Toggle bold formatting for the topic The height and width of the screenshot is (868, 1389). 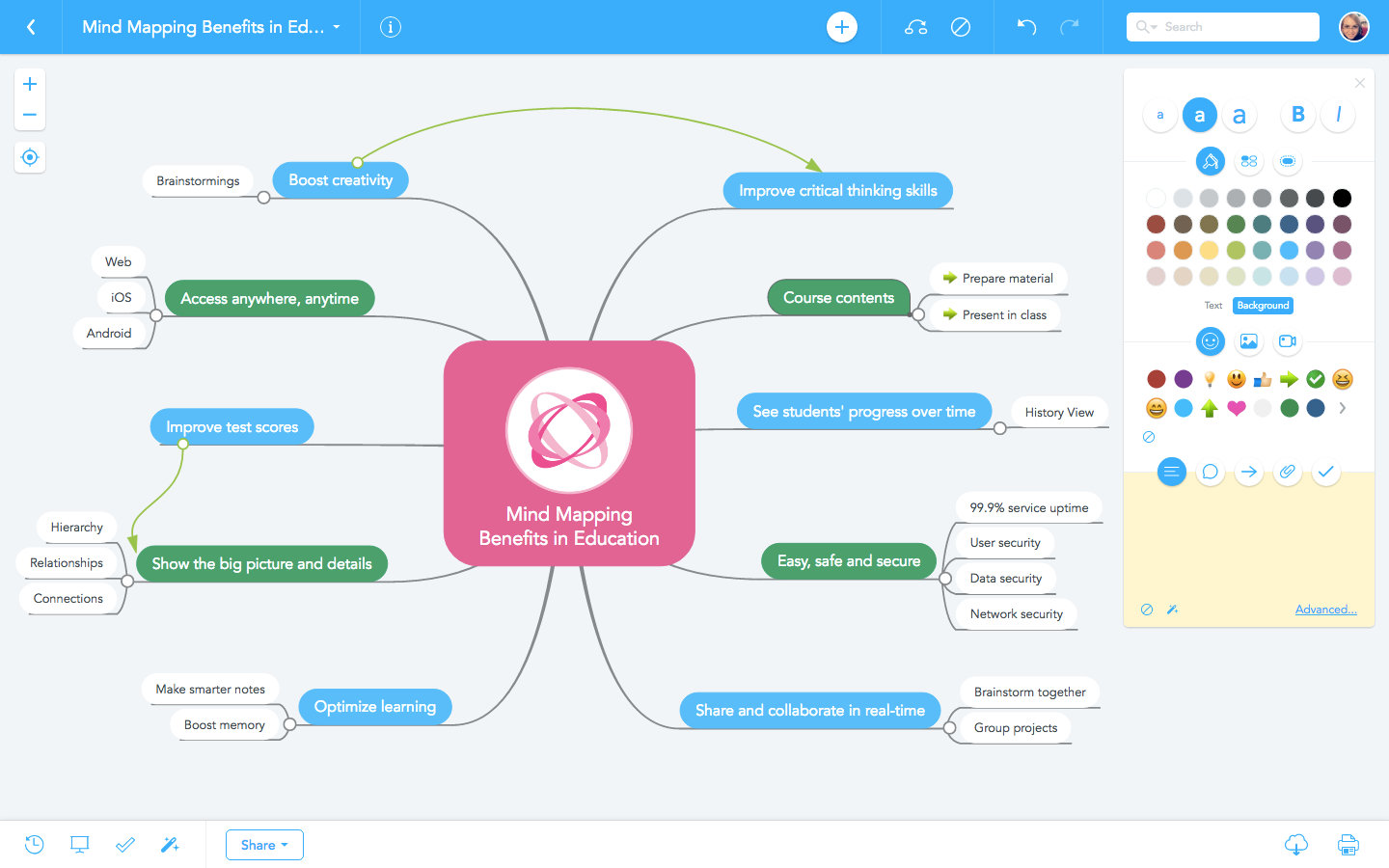(x=1297, y=115)
